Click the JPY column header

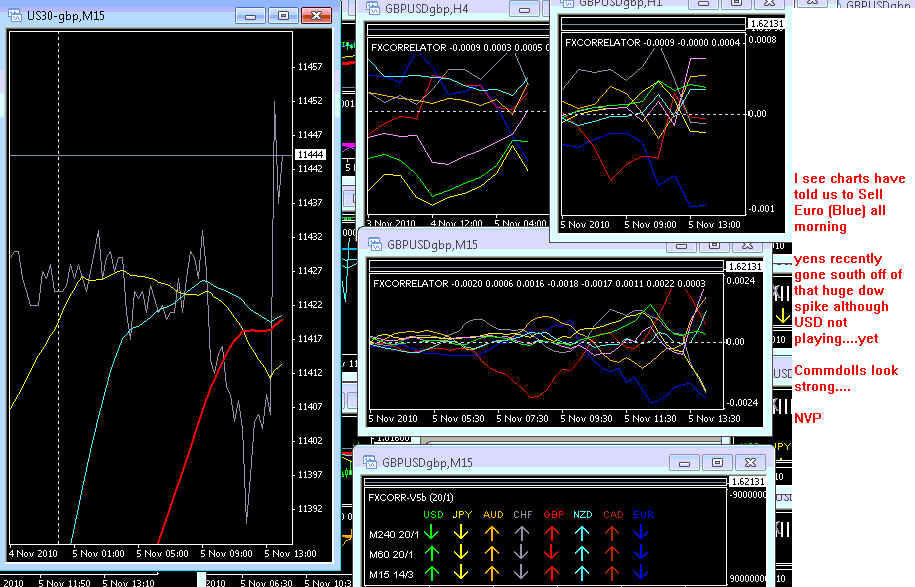tap(462, 515)
